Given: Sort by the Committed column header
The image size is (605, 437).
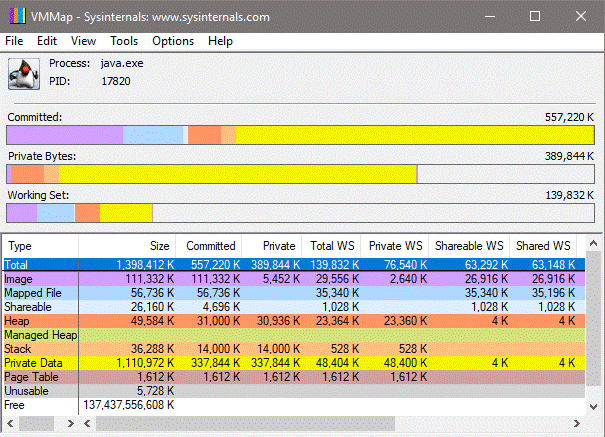Looking at the screenshot, I should (x=210, y=246).
